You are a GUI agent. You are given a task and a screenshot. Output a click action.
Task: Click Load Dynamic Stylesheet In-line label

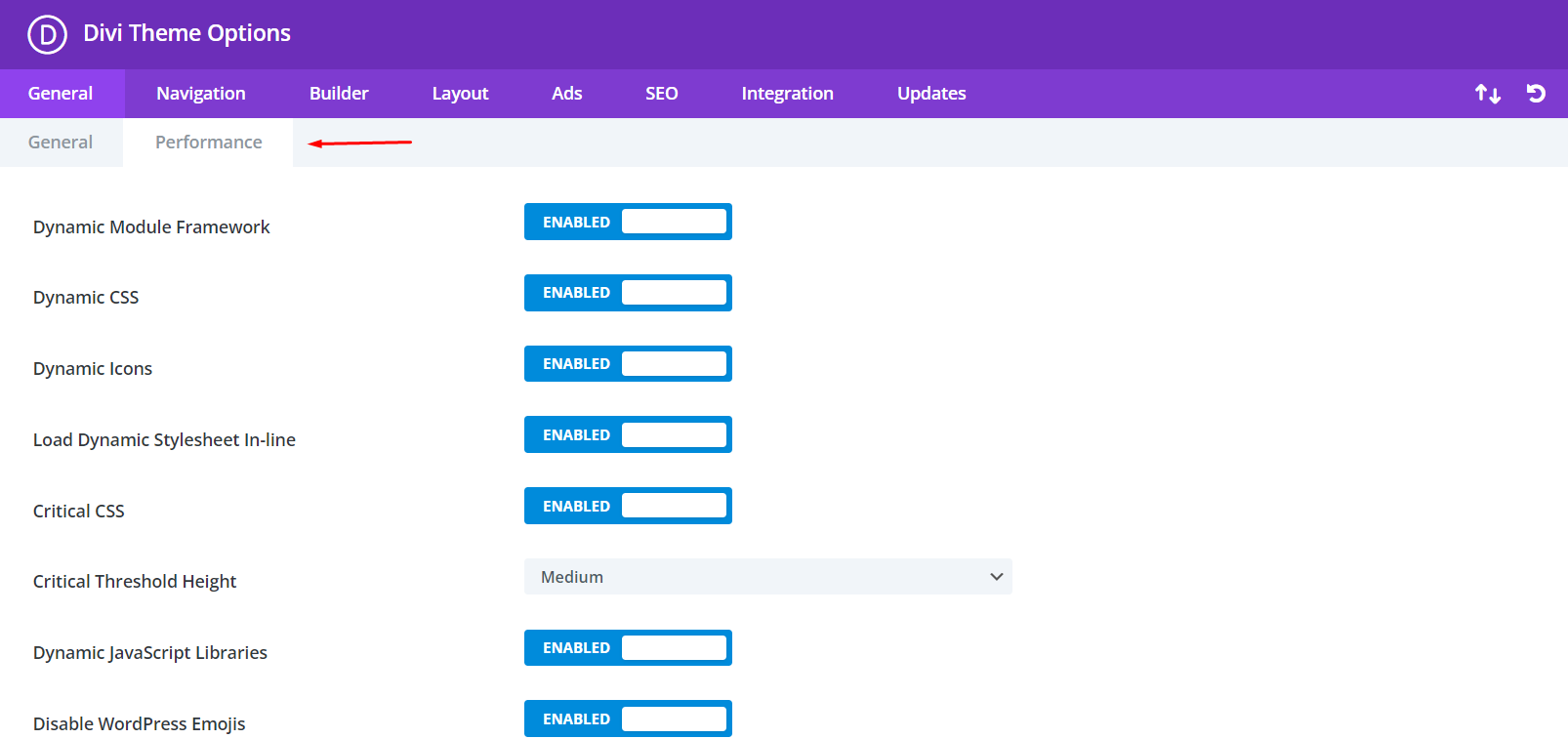pos(164,440)
